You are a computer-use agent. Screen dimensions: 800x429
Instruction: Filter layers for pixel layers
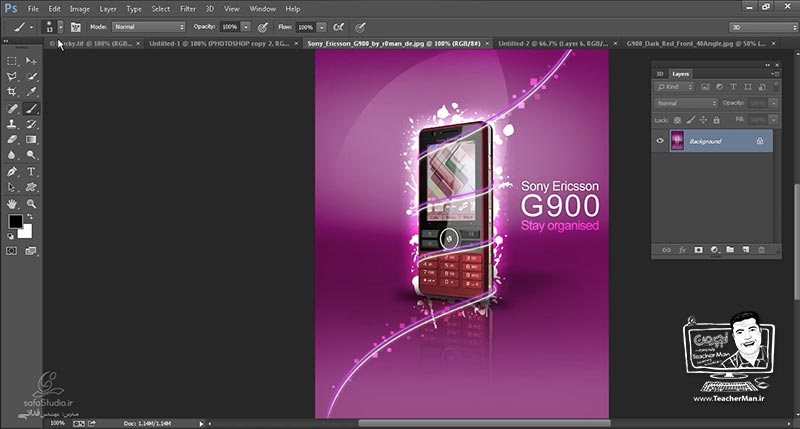coord(705,87)
